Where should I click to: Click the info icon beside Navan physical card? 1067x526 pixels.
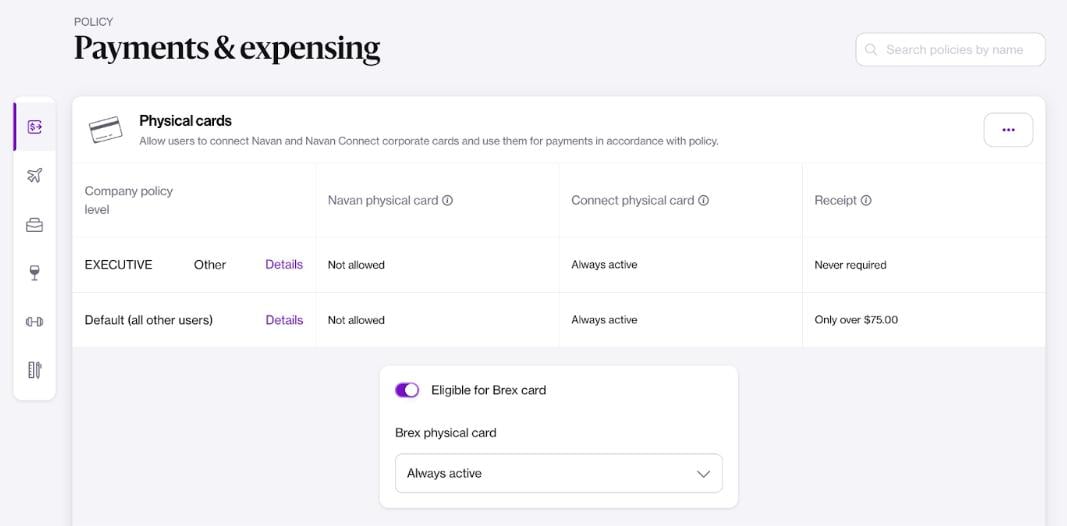[x=447, y=200]
